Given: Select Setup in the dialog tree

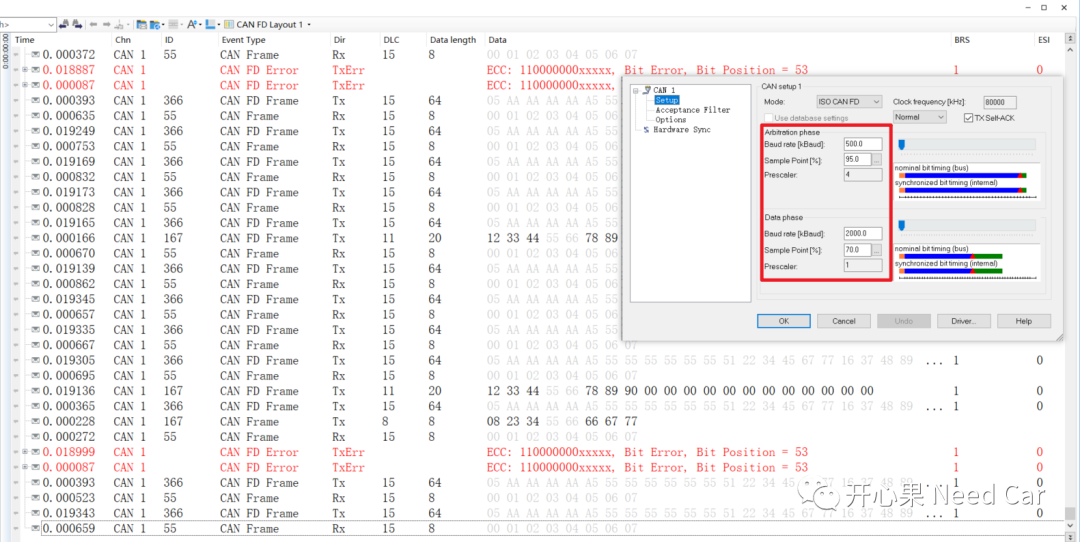Looking at the screenshot, I should click(x=667, y=101).
